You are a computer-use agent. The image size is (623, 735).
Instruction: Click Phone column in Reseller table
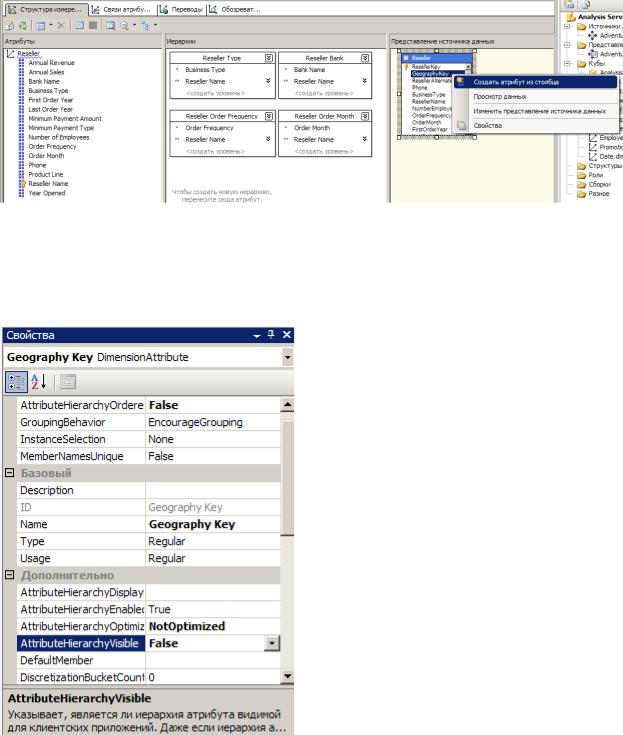click(420, 88)
